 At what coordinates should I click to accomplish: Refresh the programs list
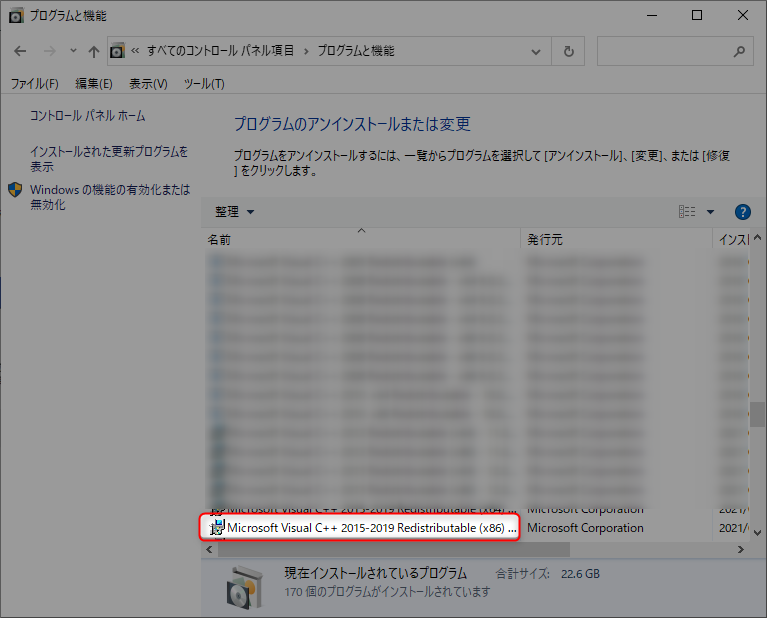click(x=568, y=51)
